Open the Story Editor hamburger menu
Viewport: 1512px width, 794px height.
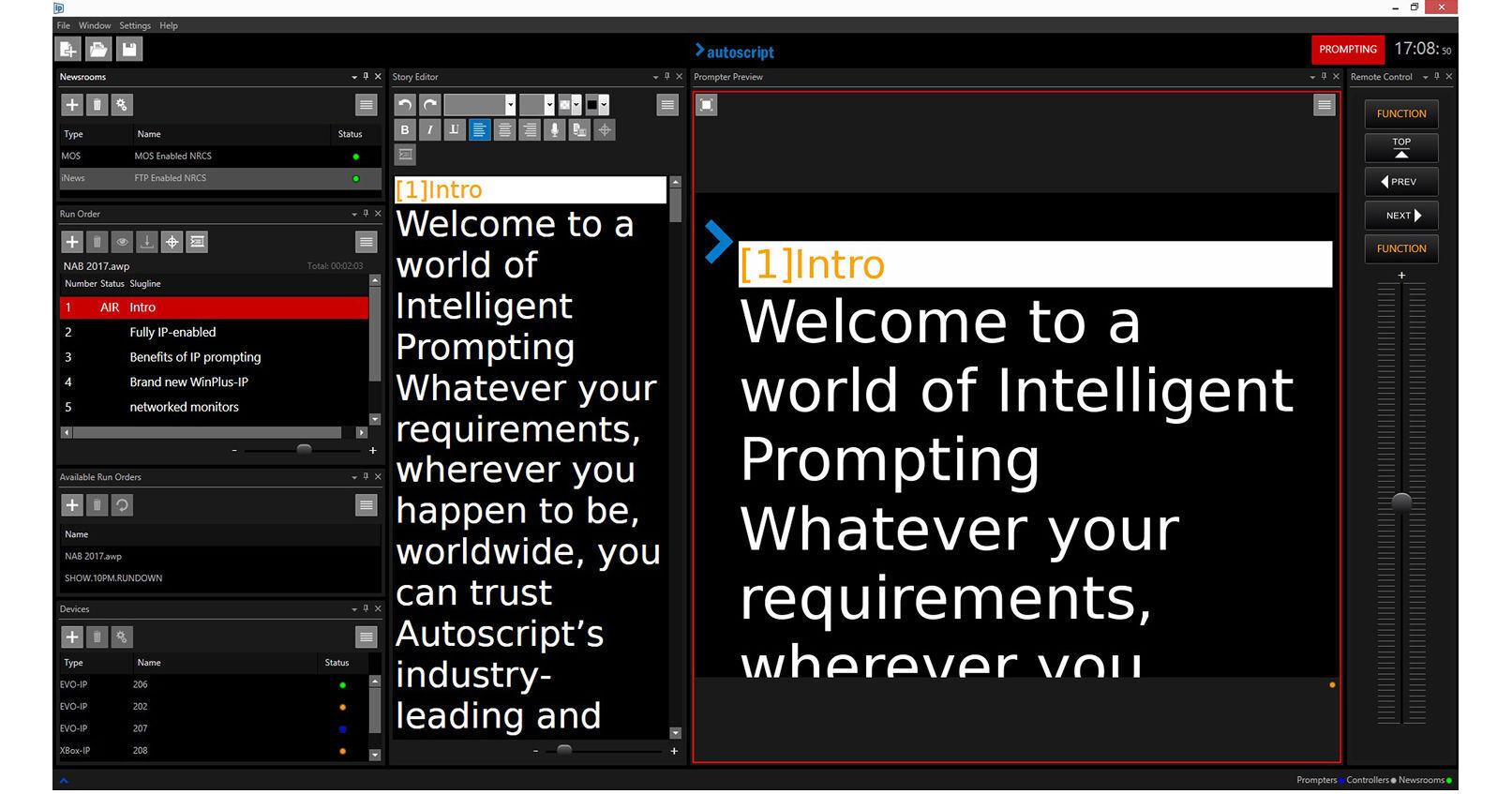[667, 105]
